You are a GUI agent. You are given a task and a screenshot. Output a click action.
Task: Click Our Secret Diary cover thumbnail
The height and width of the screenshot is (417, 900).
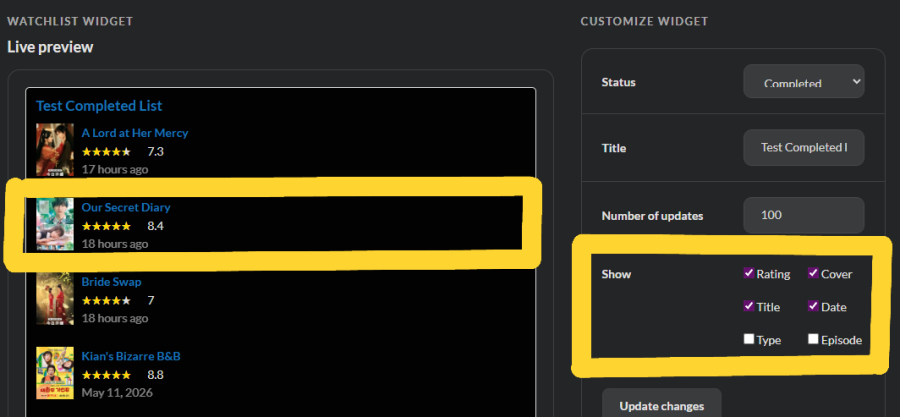point(55,224)
